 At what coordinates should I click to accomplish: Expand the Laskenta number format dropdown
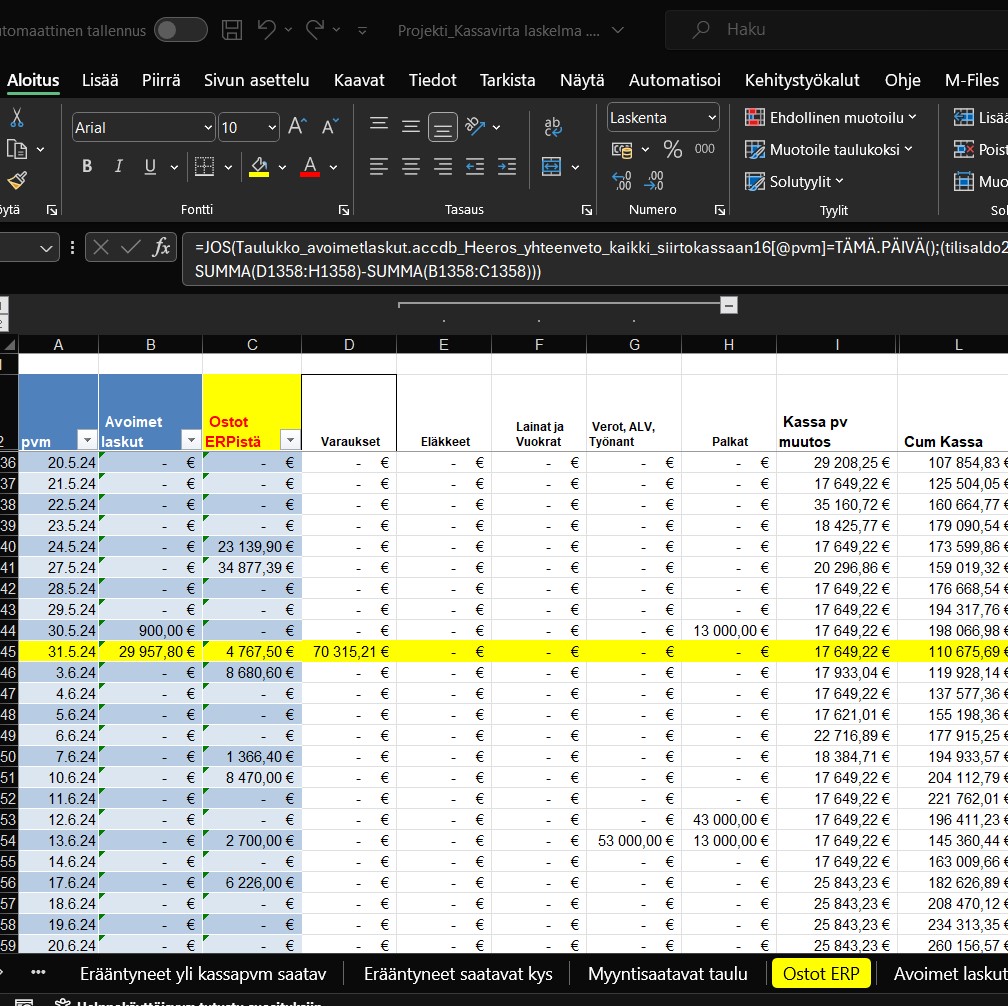pyautogui.click(x=712, y=118)
